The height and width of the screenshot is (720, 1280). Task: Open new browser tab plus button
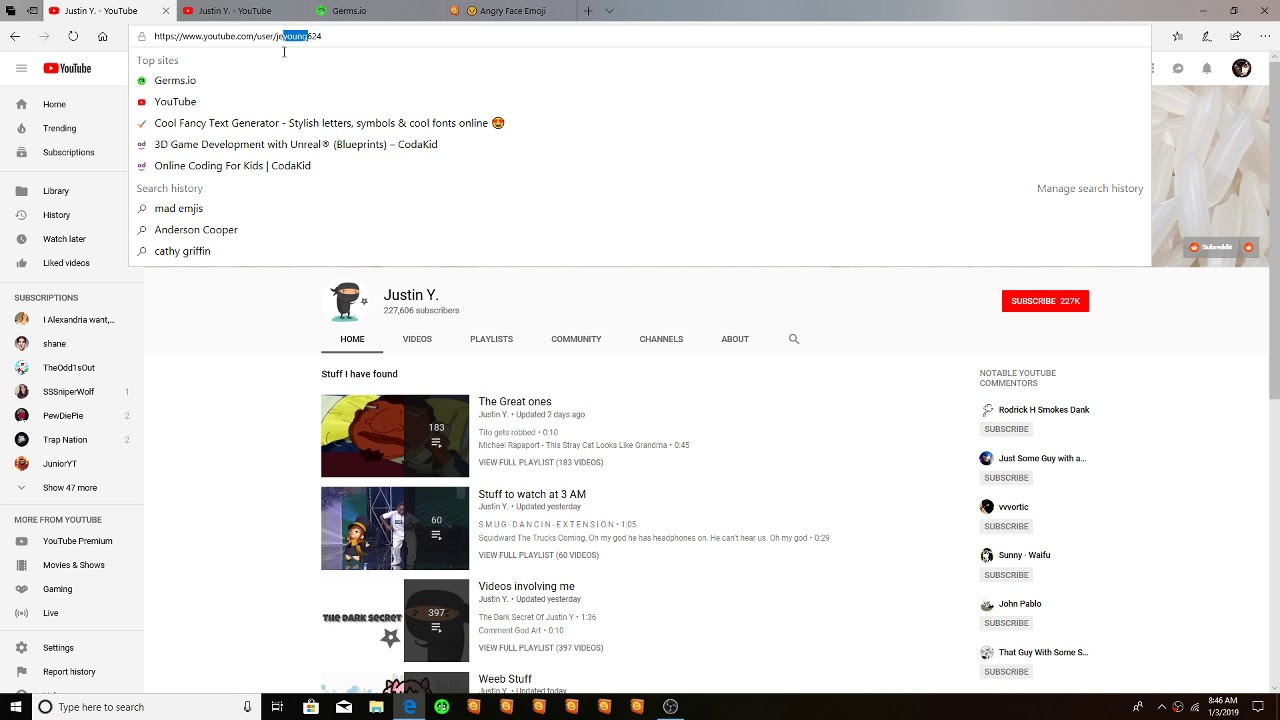[x=588, y=11]
